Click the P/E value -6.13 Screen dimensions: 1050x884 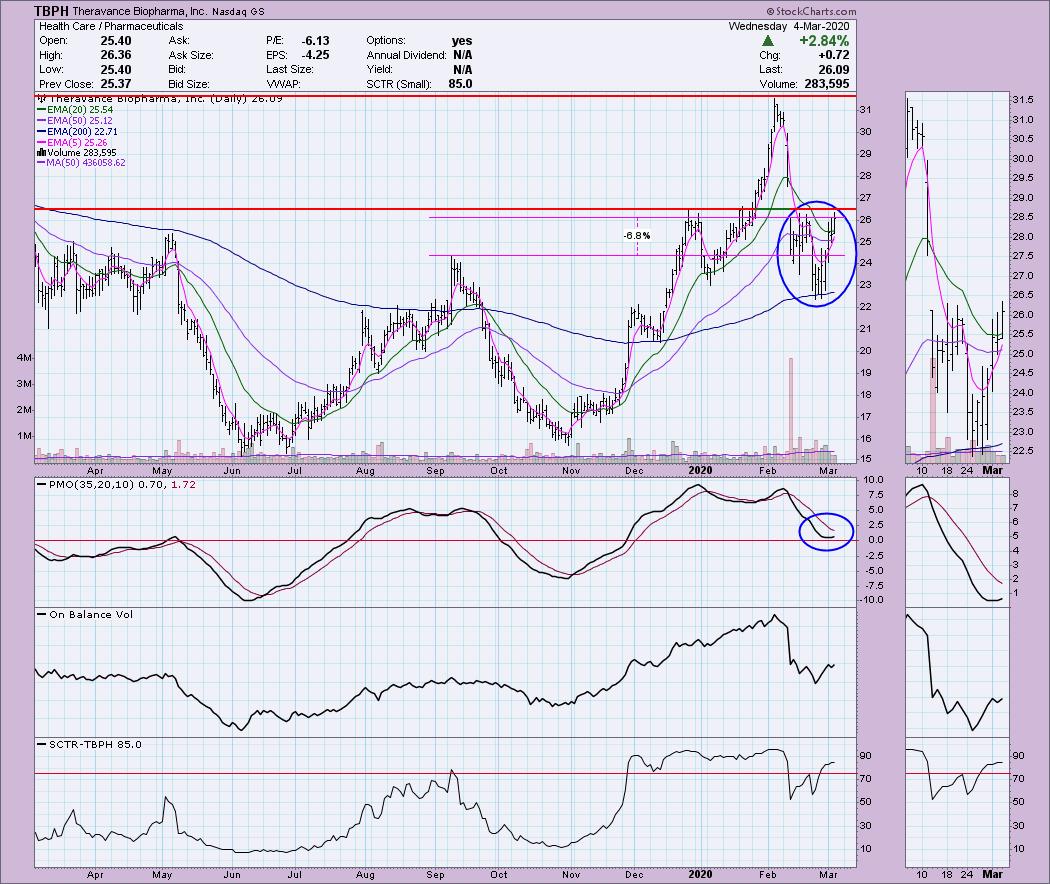pos(315,41)
